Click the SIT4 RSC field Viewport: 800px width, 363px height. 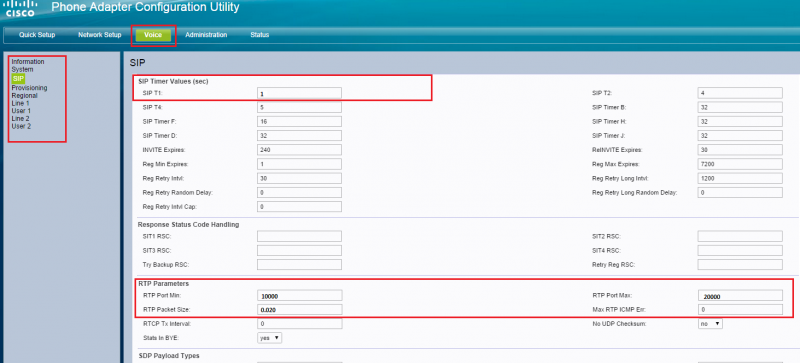[740, 251]
